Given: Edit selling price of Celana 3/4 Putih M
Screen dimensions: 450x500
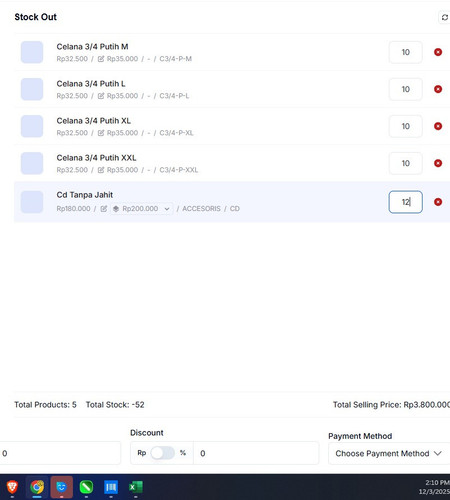Looking at the screenshot, I should tap(101, 59).
